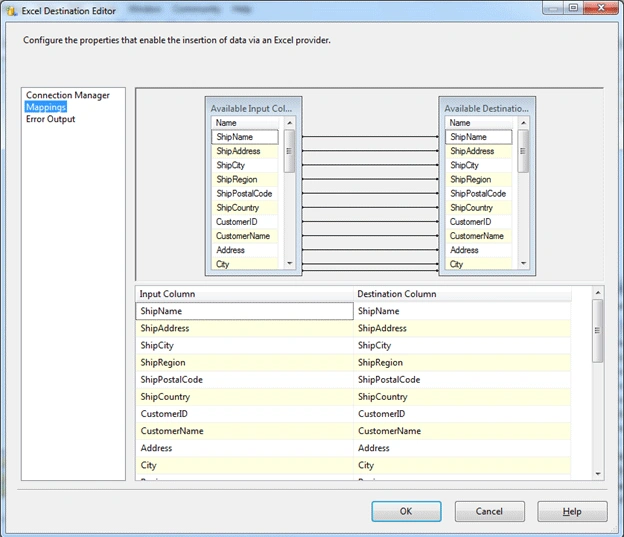Screen dimensions: 624x537
Task: Open Help for this editor
Action: [x=572, y=511]
